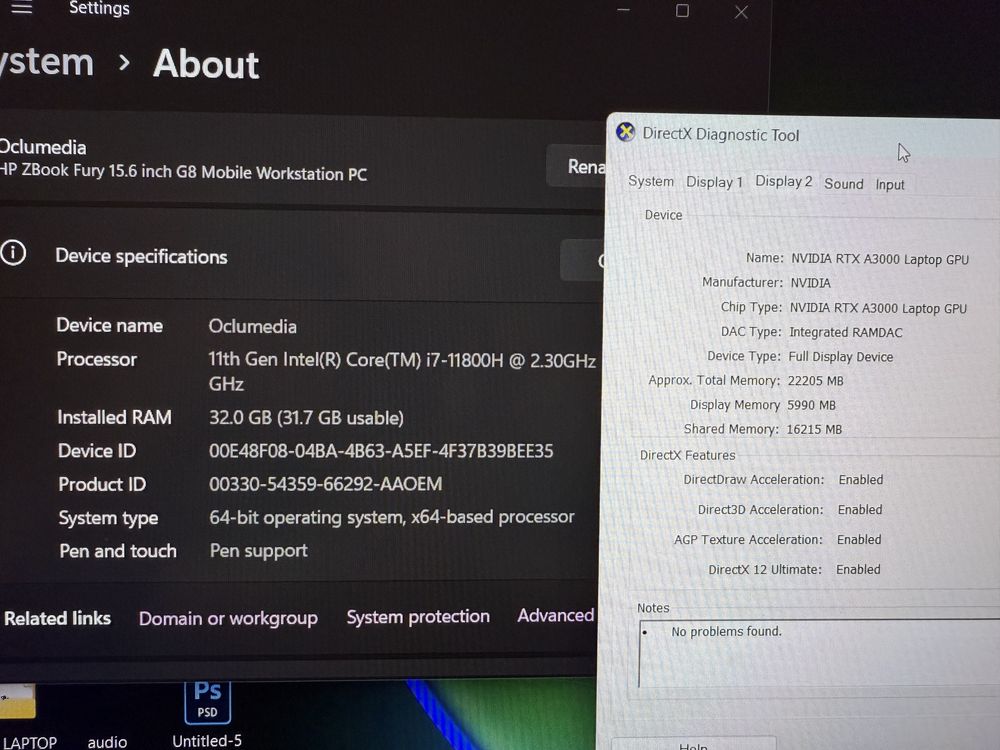Open the Advanced system settings link
Screen dimensions: 1000x750
point(555,615)
